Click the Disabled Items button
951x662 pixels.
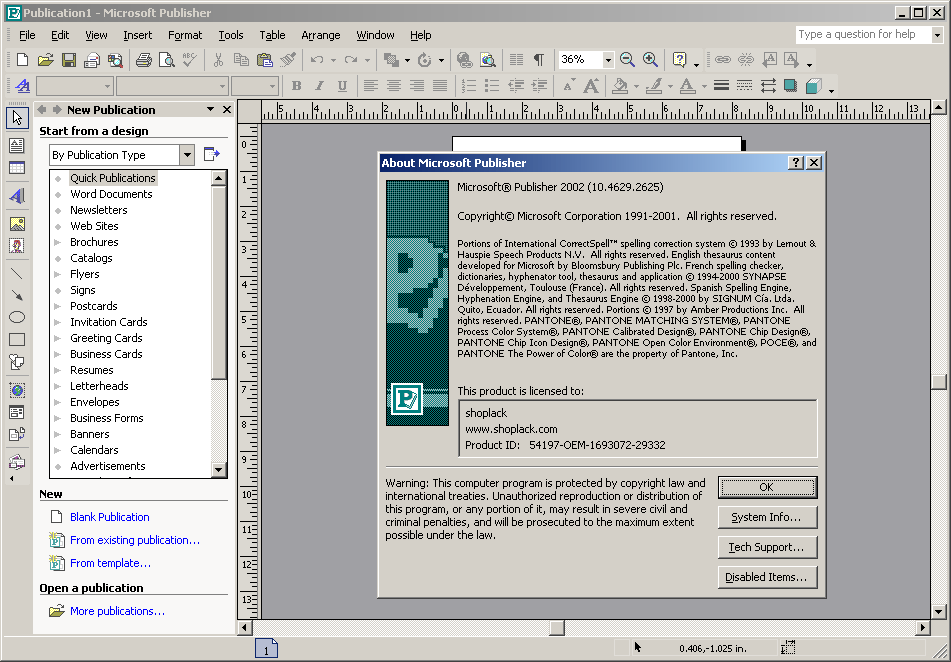coord(767,577)
